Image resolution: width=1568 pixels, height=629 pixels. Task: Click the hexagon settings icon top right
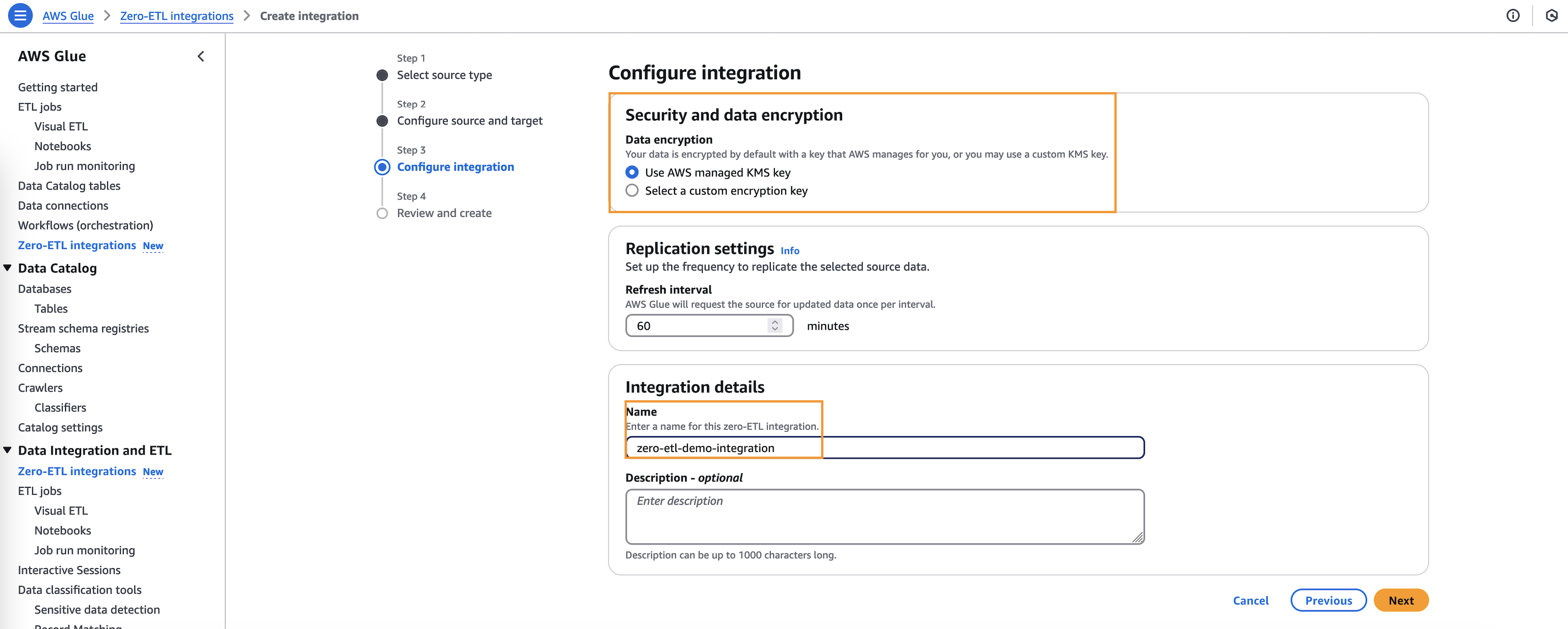(x=1551, y=16)
